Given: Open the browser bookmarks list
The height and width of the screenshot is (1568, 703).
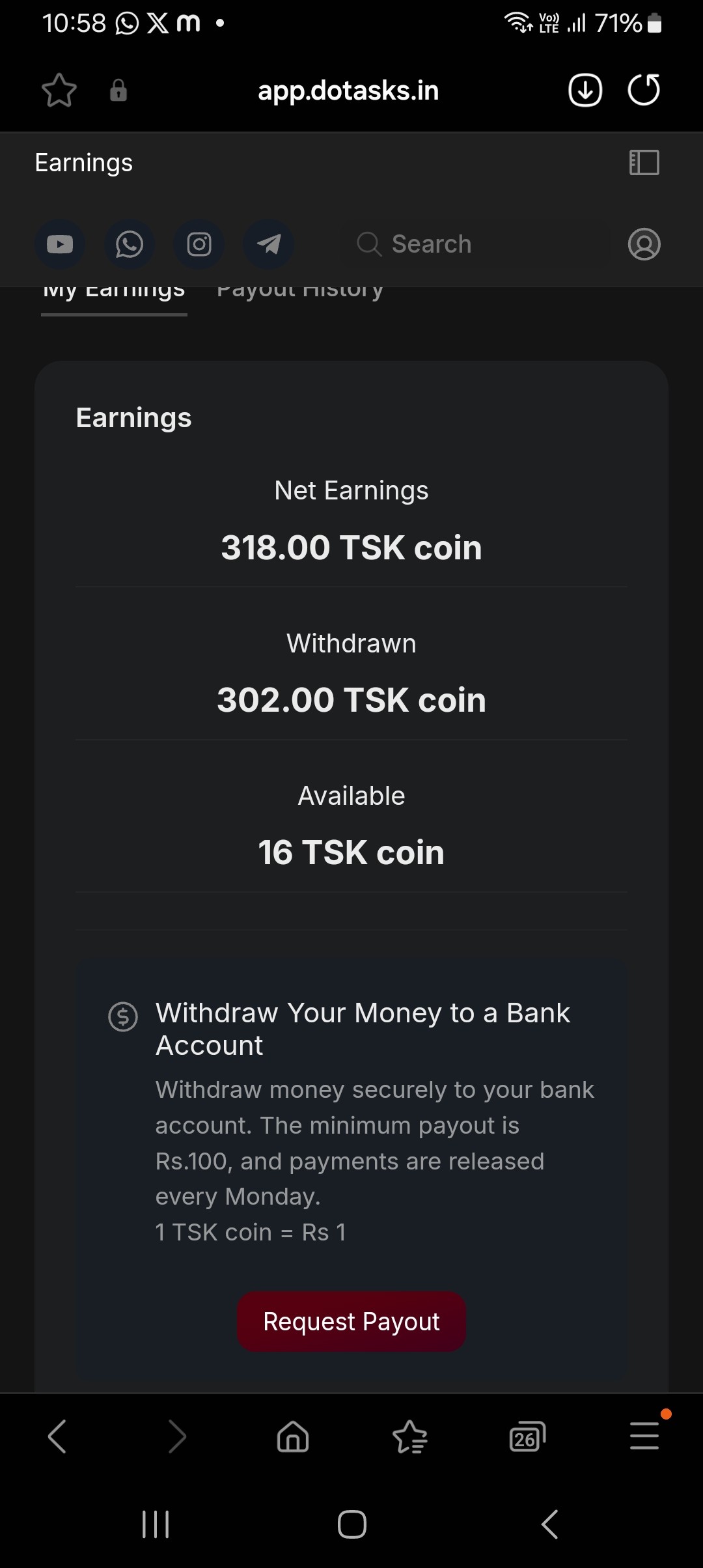Looking at the screenshot, I should pos(410,1436).
